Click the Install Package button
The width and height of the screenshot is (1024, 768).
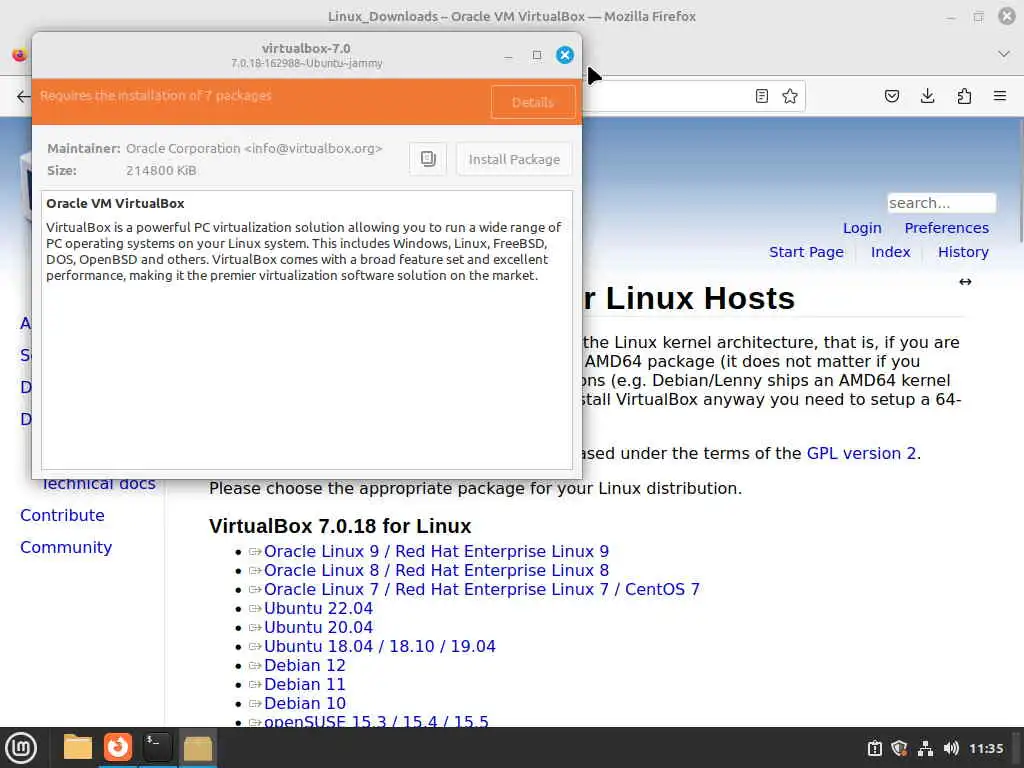tap(514, 159)
